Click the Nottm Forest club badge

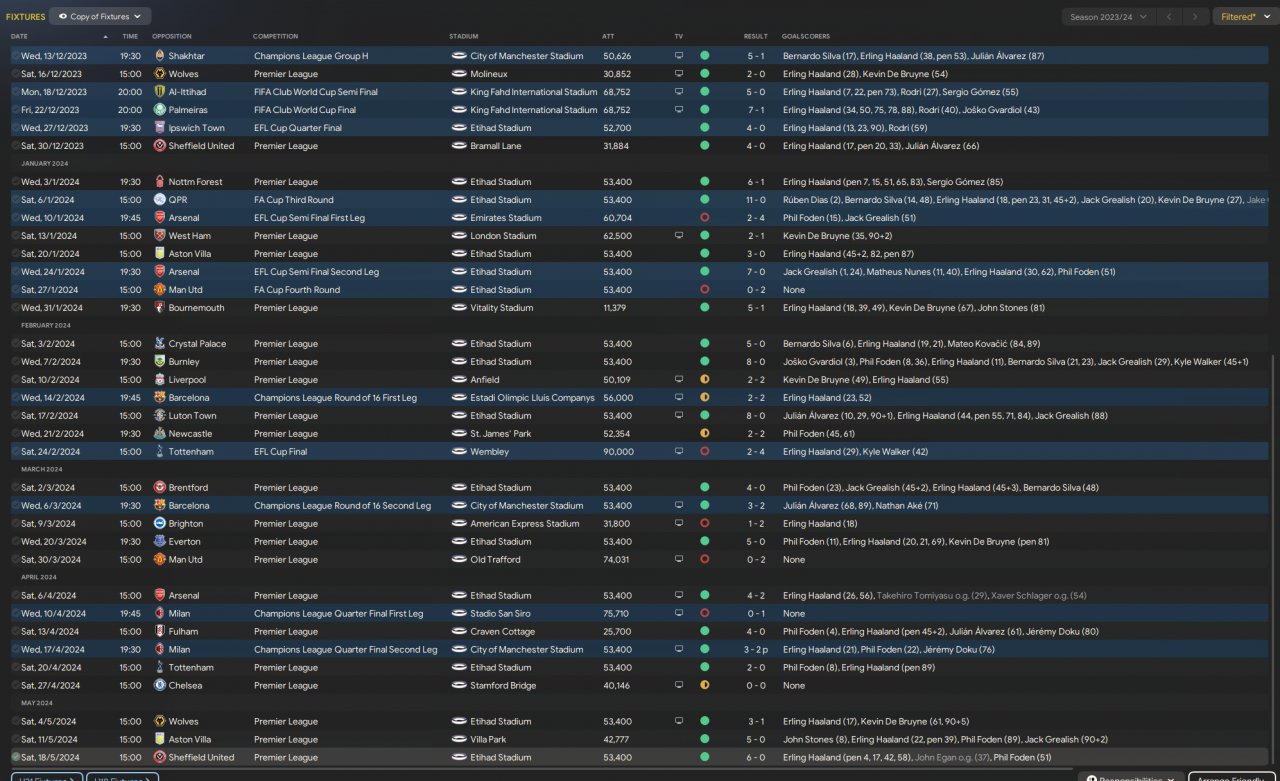click(160, 182)
